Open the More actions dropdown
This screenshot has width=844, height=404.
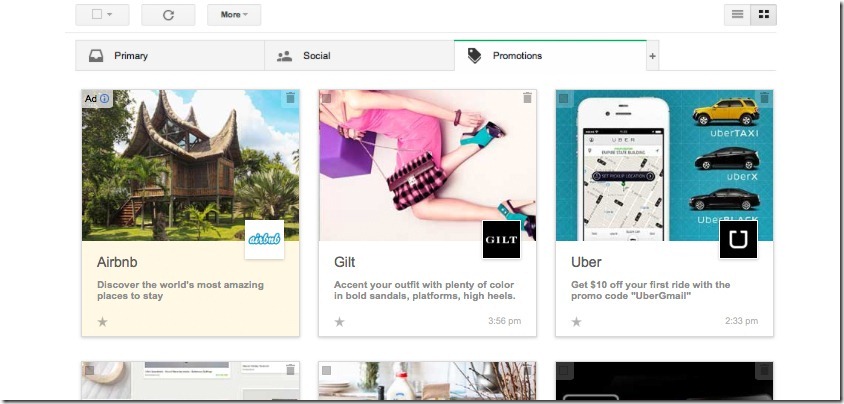[234, 15]
